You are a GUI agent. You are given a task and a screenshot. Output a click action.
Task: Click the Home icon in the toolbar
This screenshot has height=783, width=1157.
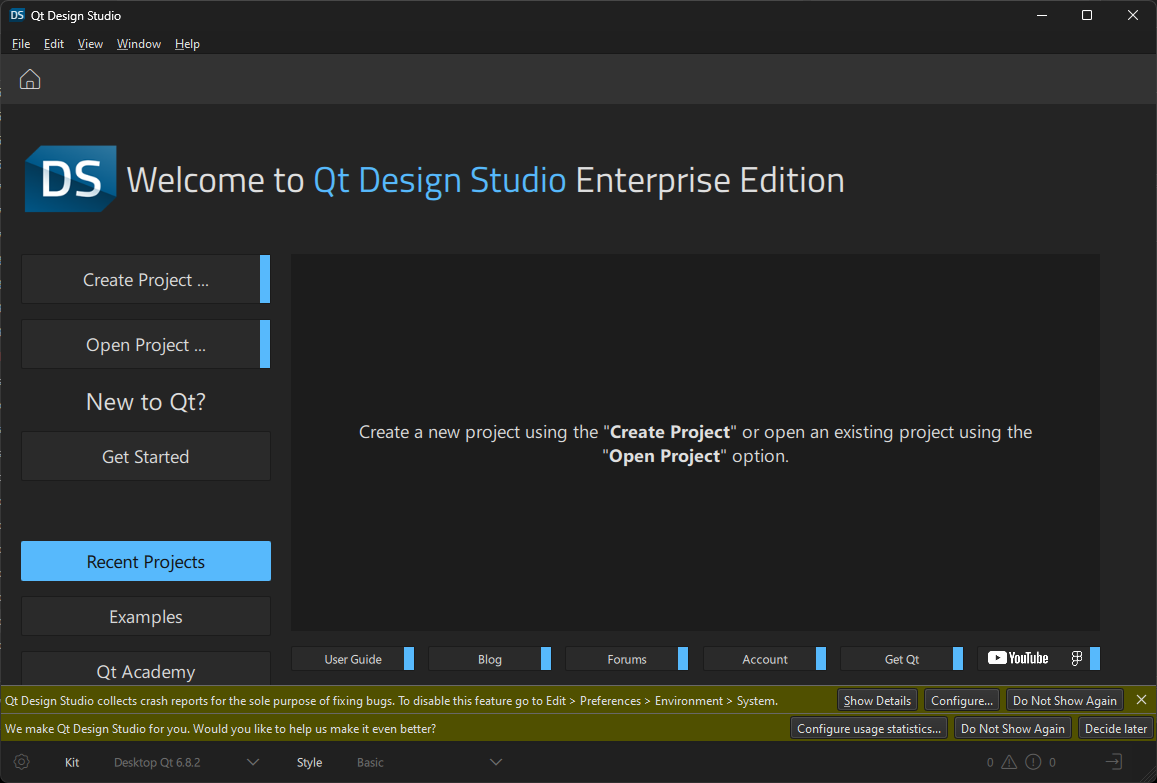[x=30, y=79]
